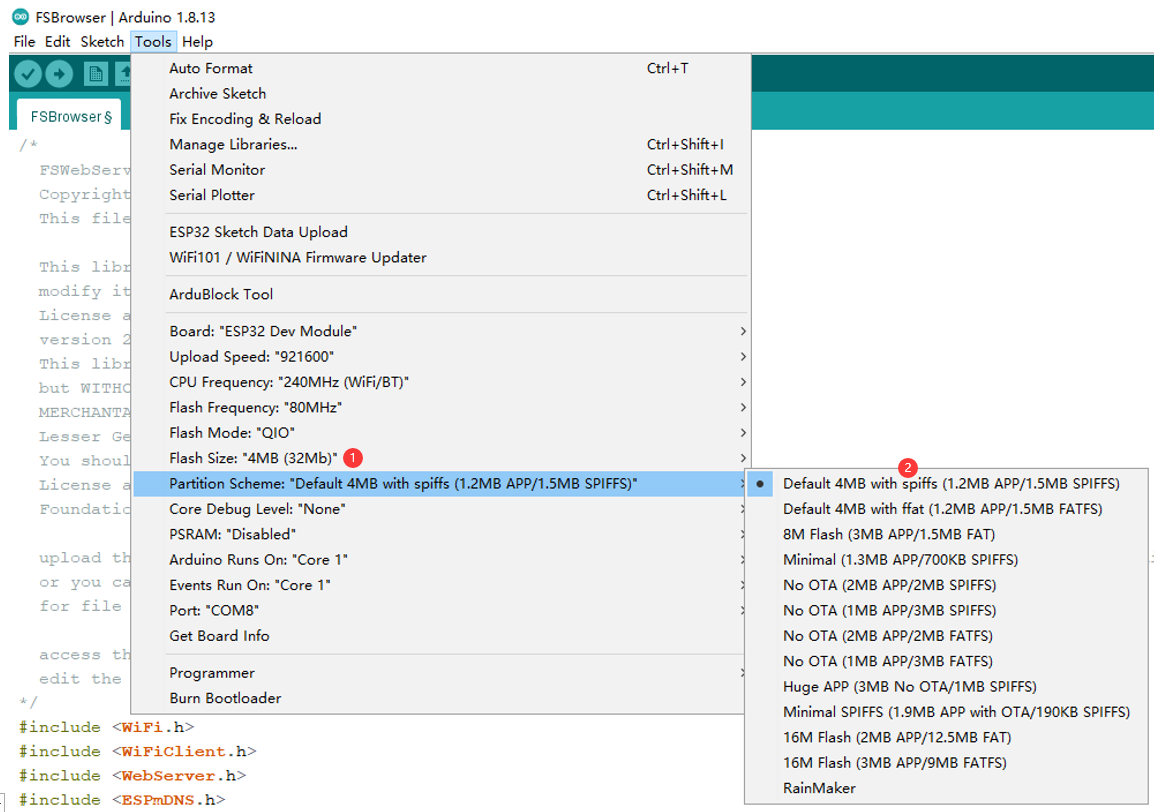The width and height of the screenshot is (1154, 812).
Task: Select Default 4MB with spiffs partition option
Action: coord(946,484)
